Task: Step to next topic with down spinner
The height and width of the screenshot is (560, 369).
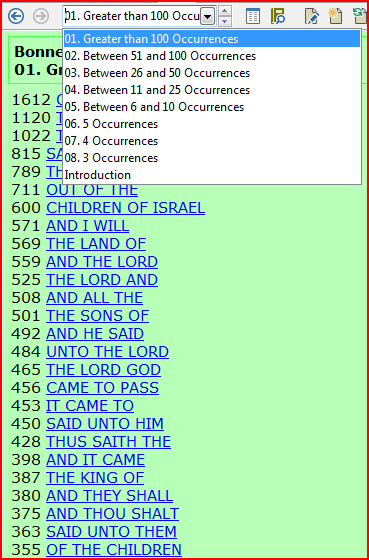Action: point(224,21)
